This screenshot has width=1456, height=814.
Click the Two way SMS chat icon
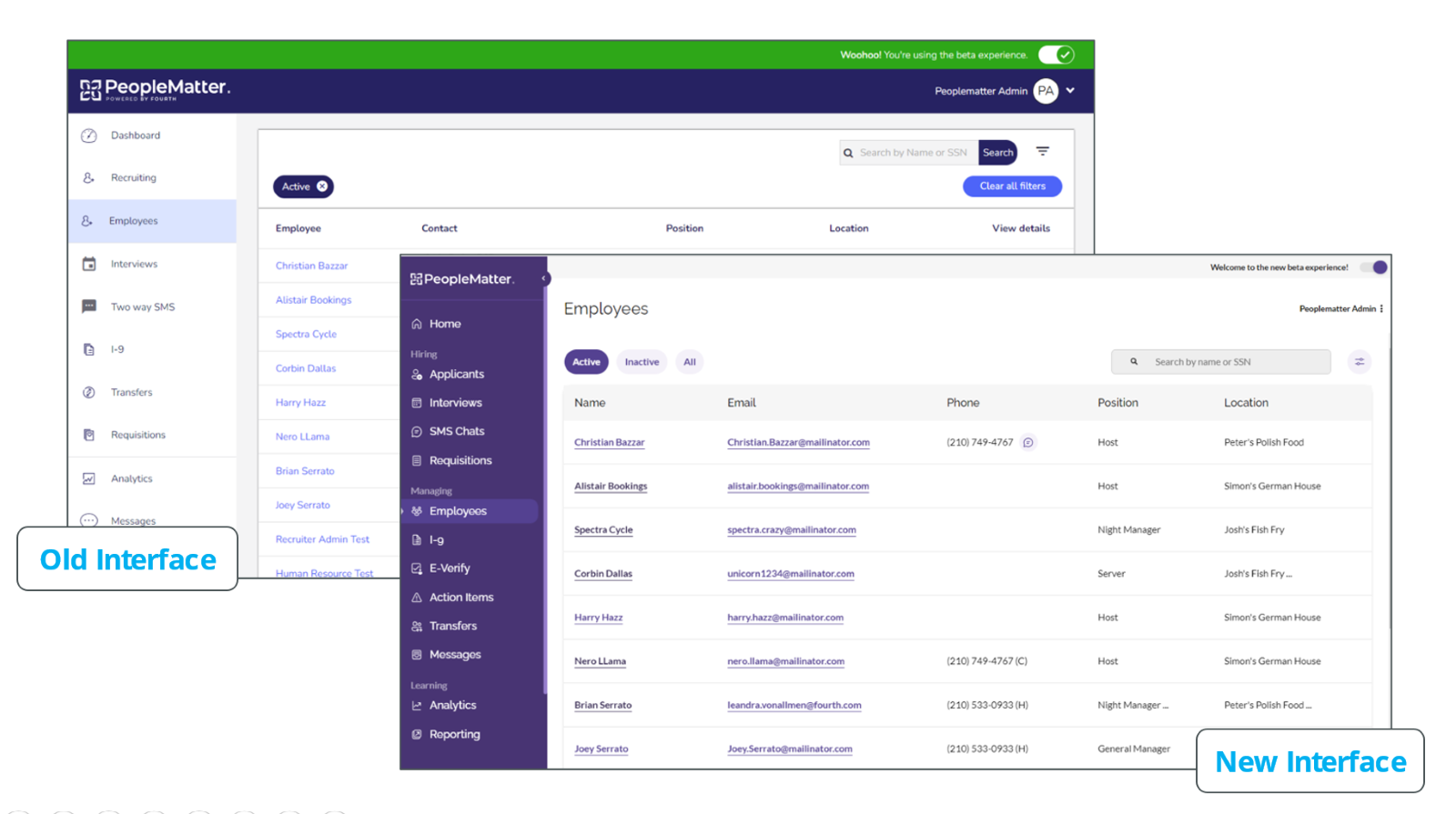click(88, 307)
